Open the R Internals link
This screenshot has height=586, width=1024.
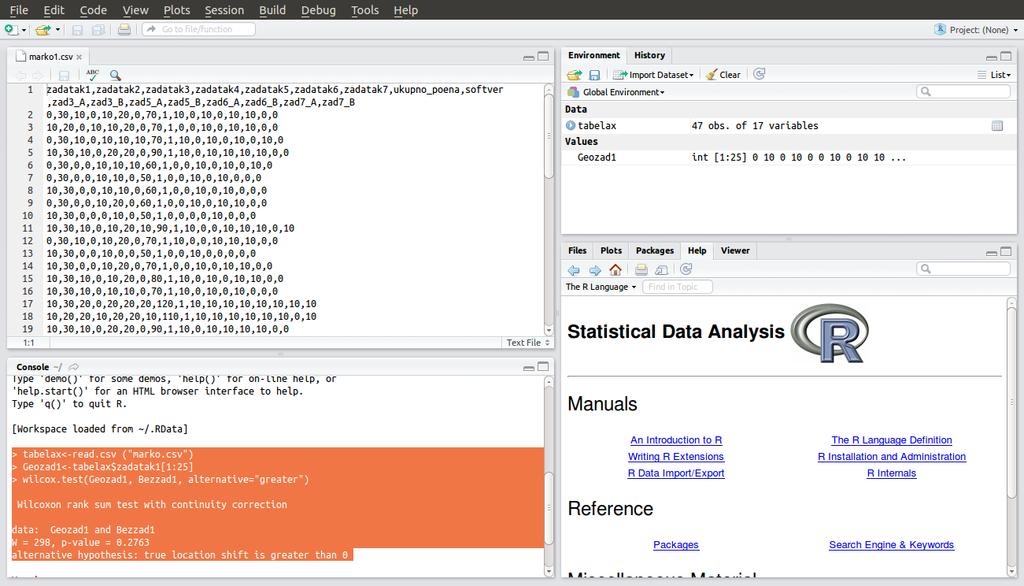point(891,473)
